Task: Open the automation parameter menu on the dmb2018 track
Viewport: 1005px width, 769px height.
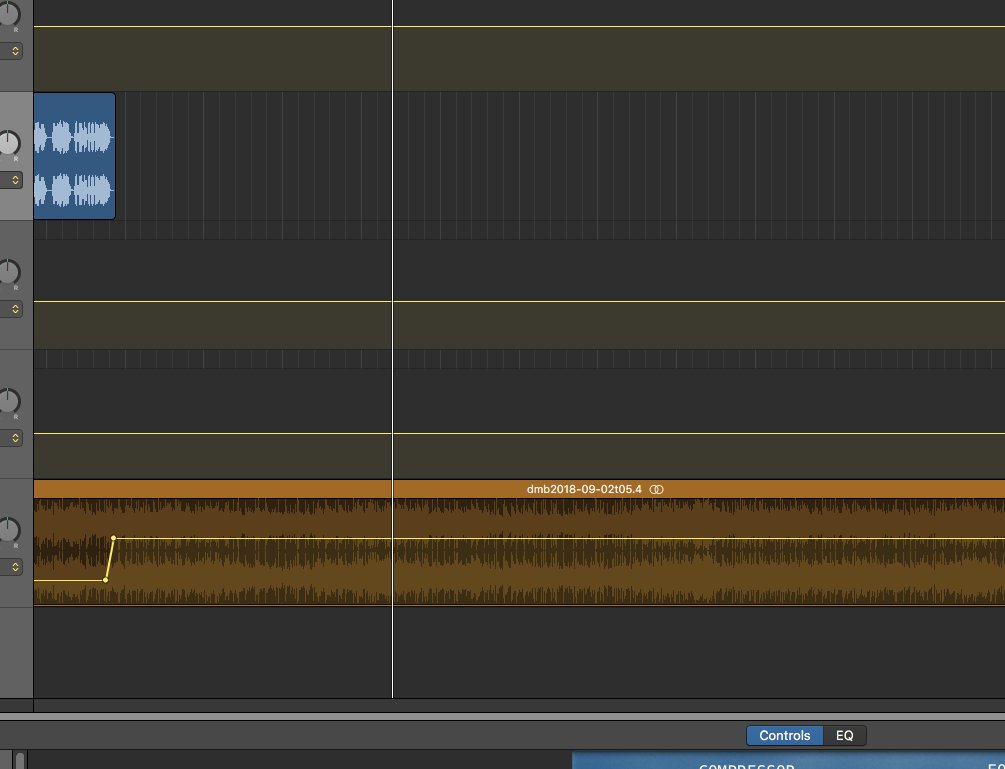Action: click(x=12, y=567)
